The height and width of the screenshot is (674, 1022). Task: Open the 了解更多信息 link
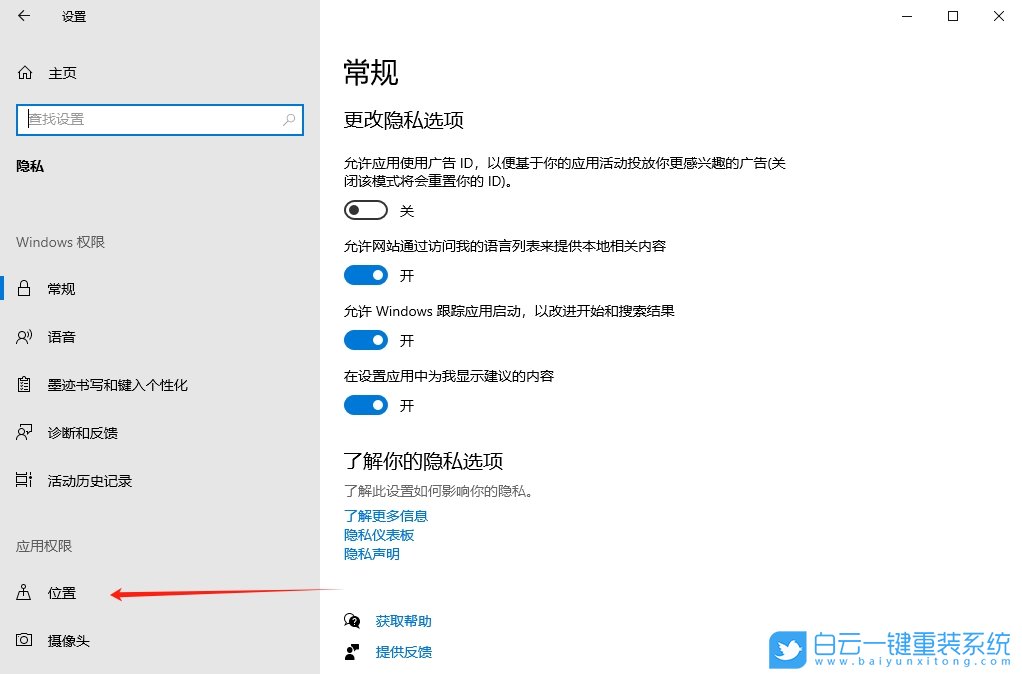[386, 516]
